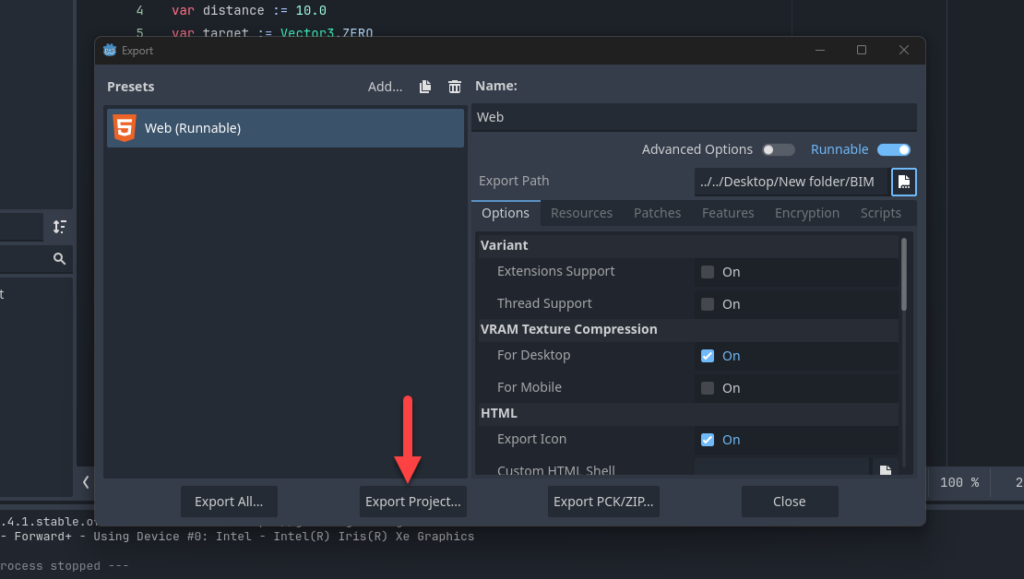The width and height of the screenshot is (1024, 579).
Task: Enable Thread Support checkbox
Action: 707,304
